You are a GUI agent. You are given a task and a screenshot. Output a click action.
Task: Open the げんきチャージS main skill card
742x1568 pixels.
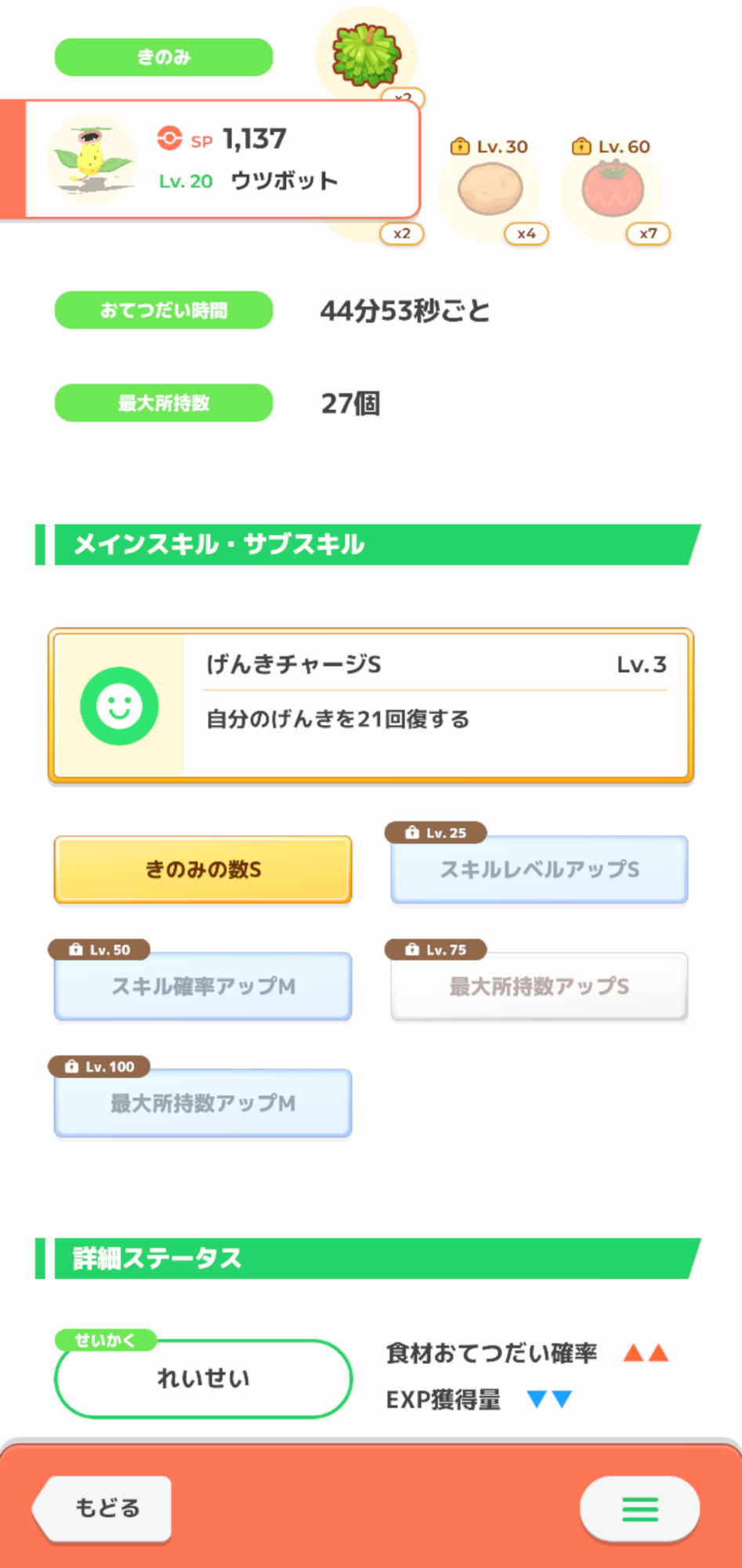click(435, 705)
